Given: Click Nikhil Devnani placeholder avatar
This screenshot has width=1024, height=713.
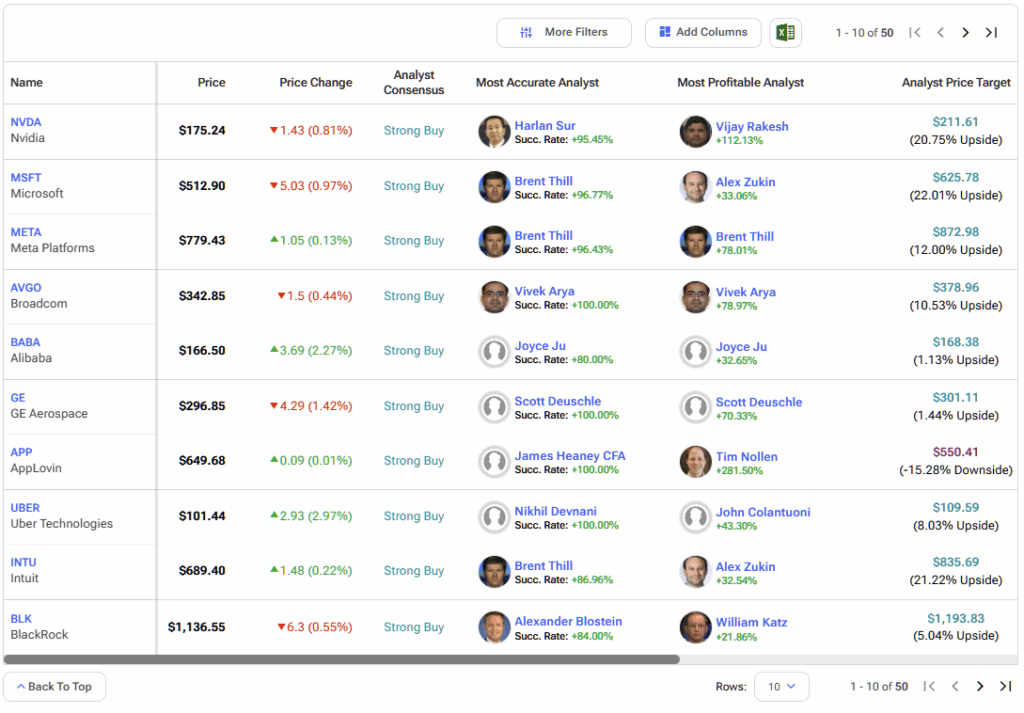Looking at the screenshot, I should [494, 517].
